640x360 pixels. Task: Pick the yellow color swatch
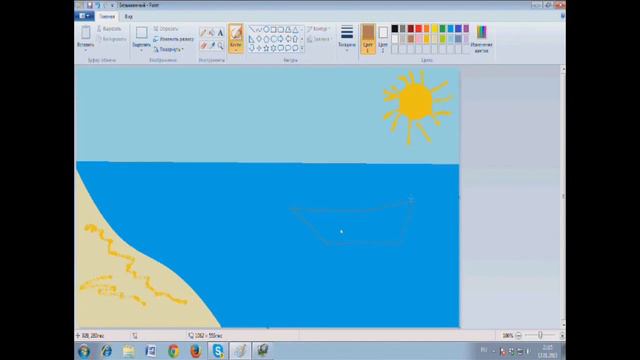point(434,29)
